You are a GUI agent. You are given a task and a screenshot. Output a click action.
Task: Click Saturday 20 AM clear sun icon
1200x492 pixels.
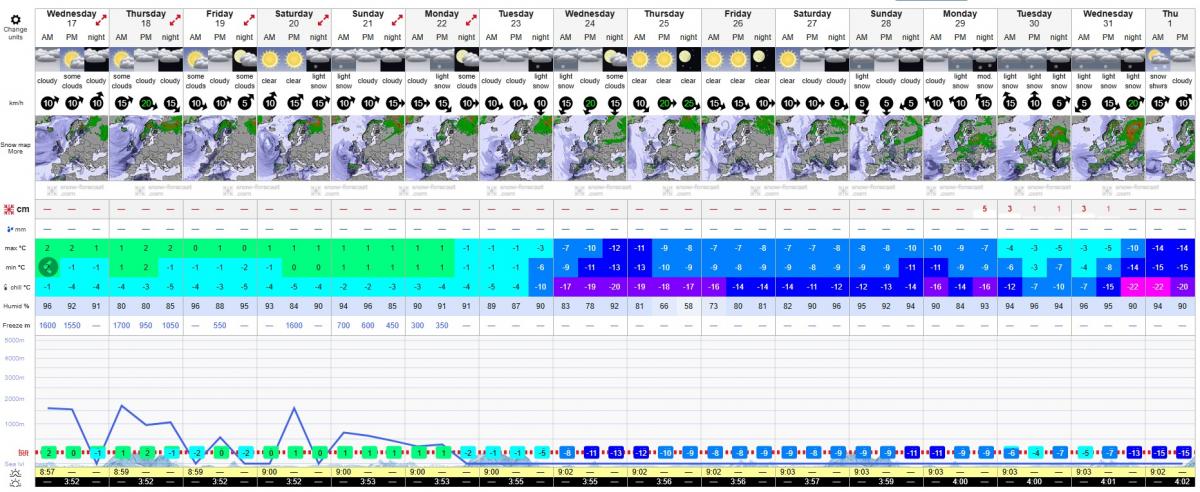[x=269, y=60]
